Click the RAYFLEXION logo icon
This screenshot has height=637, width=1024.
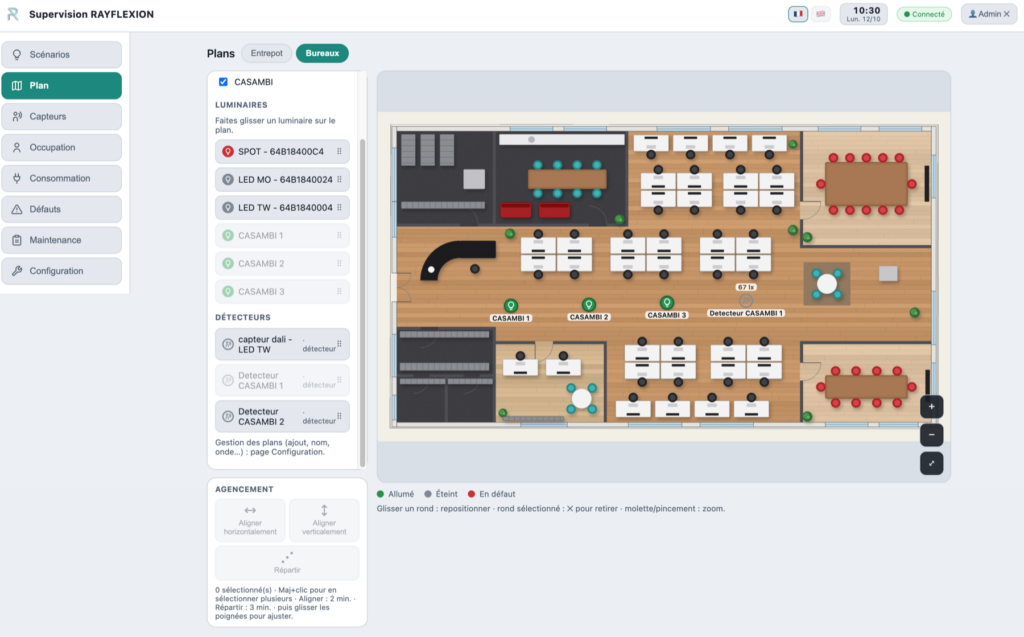[x=12, y=14]
